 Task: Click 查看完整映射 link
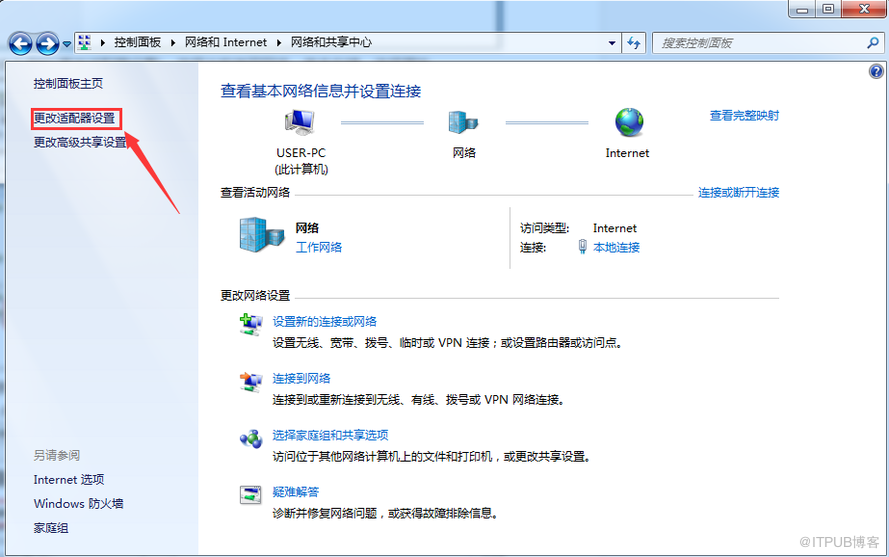(x=744, y=116)
